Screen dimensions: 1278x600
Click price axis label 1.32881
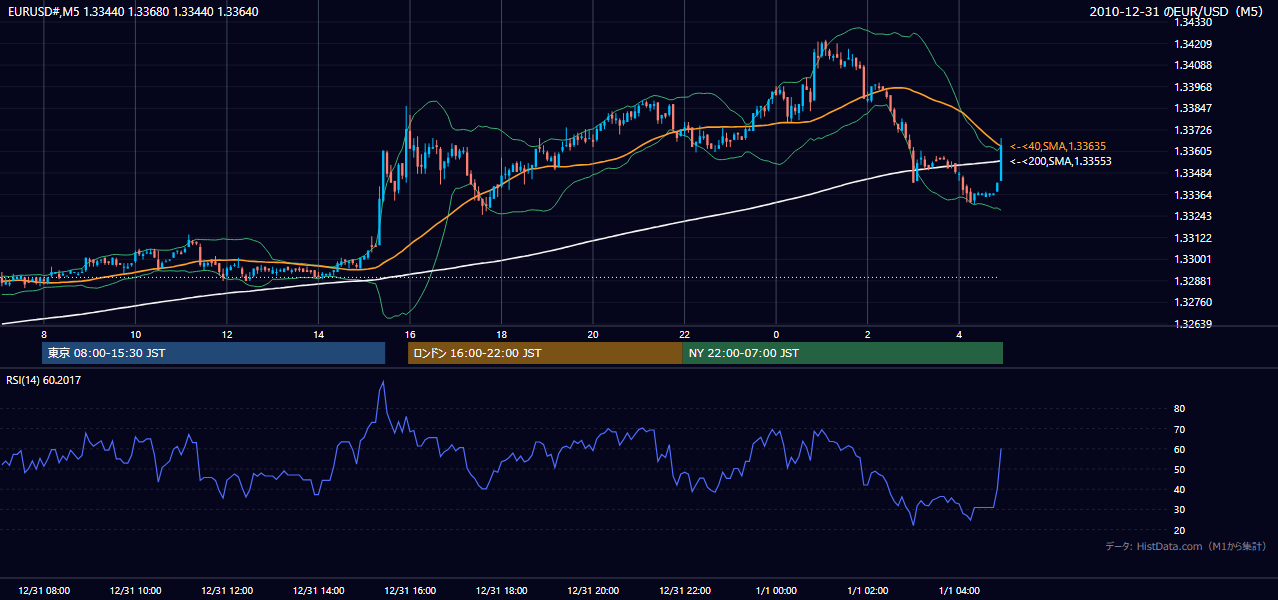1191,281
